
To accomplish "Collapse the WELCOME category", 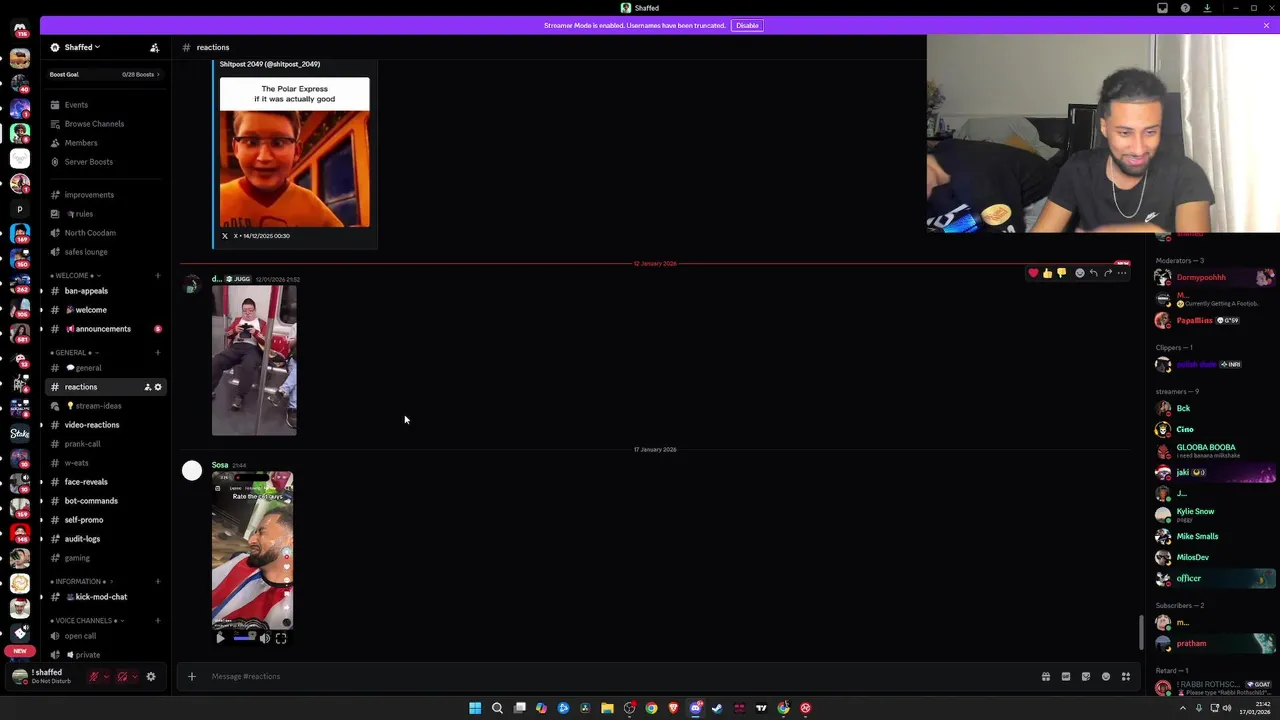I will tap(76, 276).
